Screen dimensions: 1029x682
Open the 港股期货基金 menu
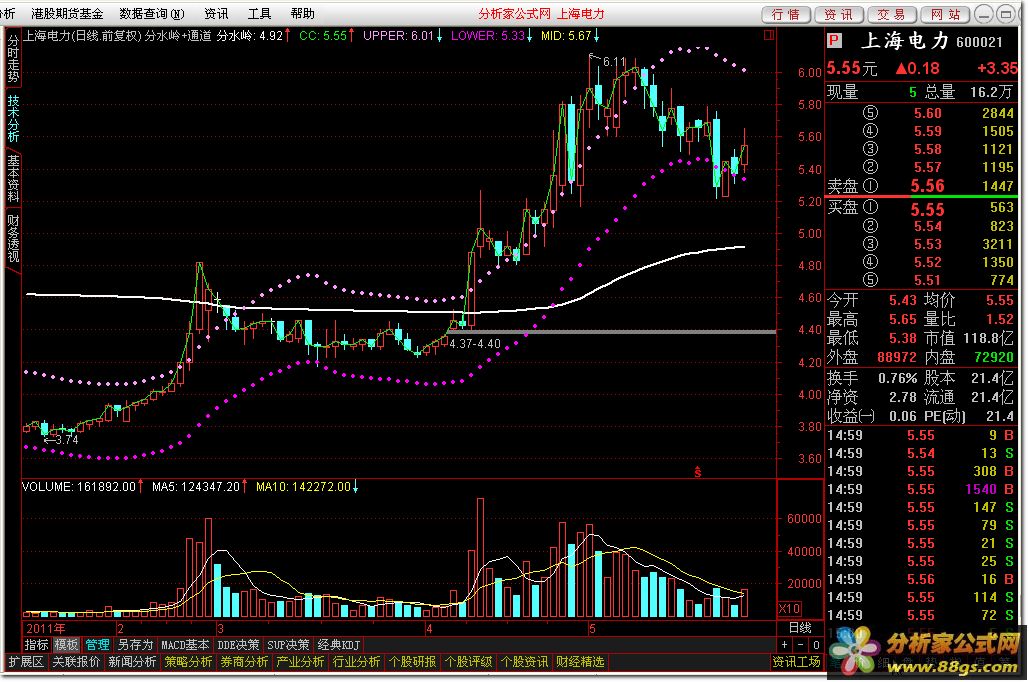[x=67, y=13]
